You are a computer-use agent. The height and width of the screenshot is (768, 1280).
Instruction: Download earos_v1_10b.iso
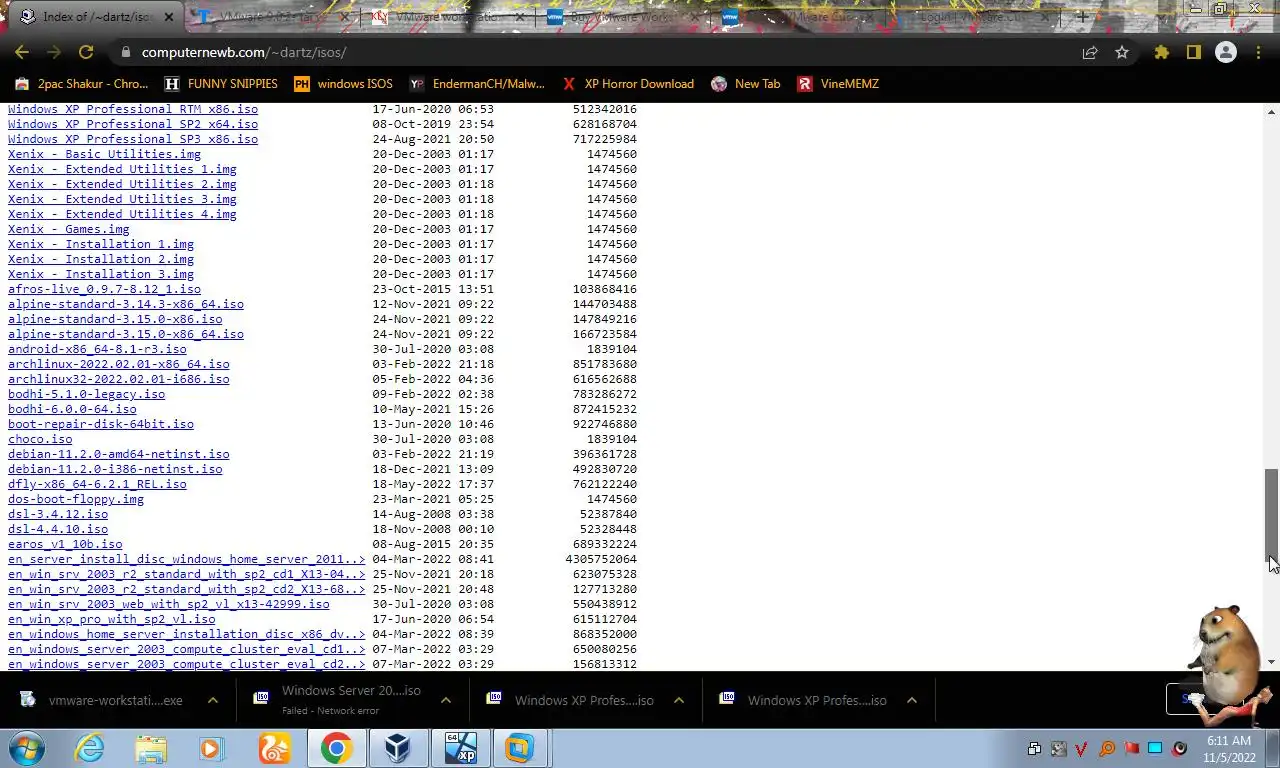65,544
